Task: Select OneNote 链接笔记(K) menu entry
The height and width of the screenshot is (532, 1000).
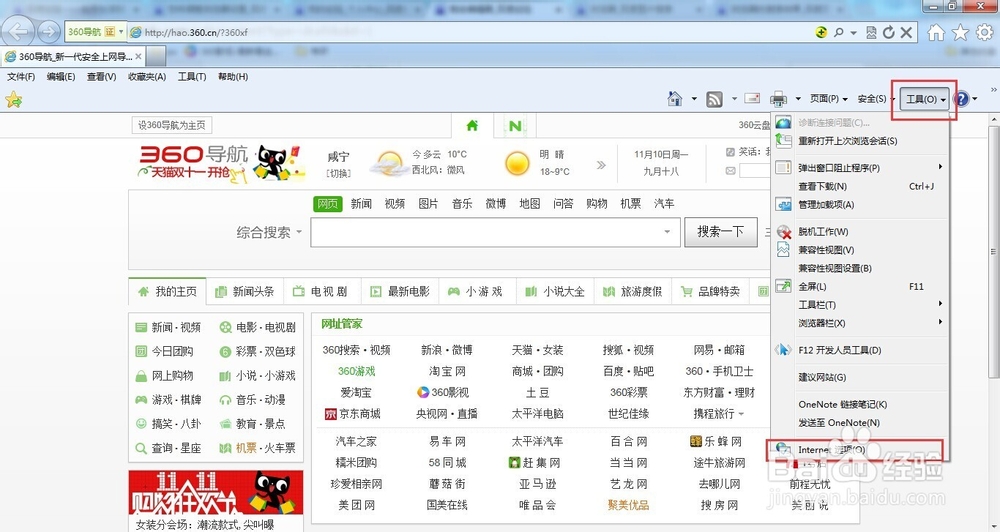Action: pos(860,404)
